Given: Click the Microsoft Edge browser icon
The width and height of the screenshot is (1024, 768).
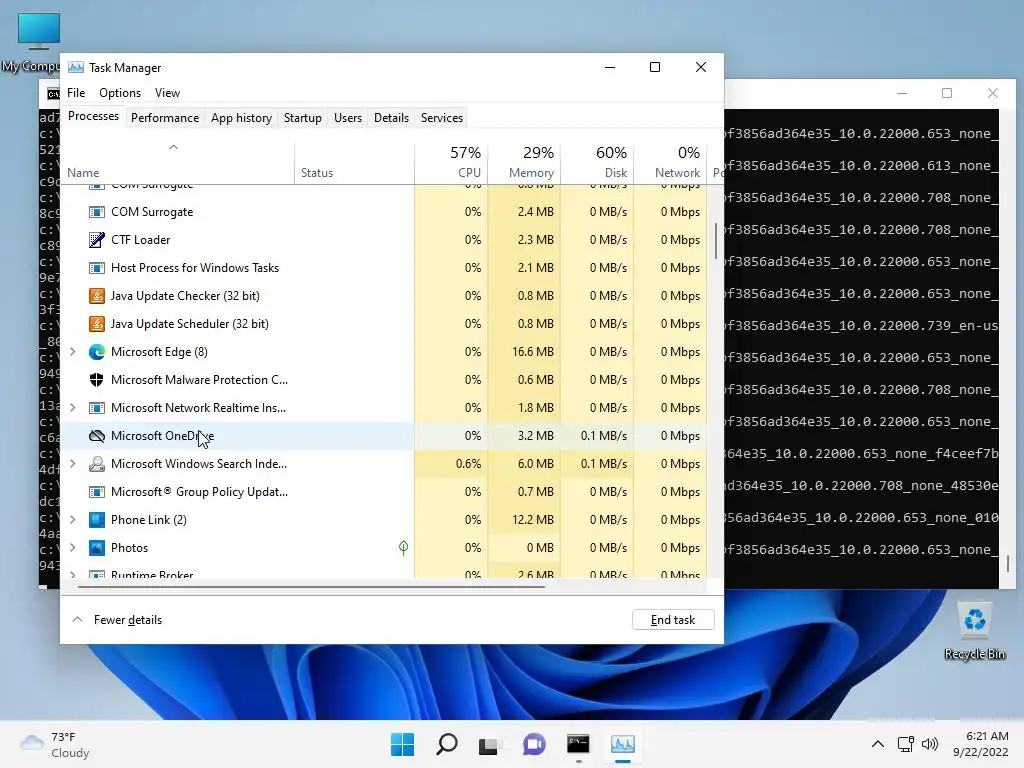Looking at the screenshot, I should [x=97, y=352].
